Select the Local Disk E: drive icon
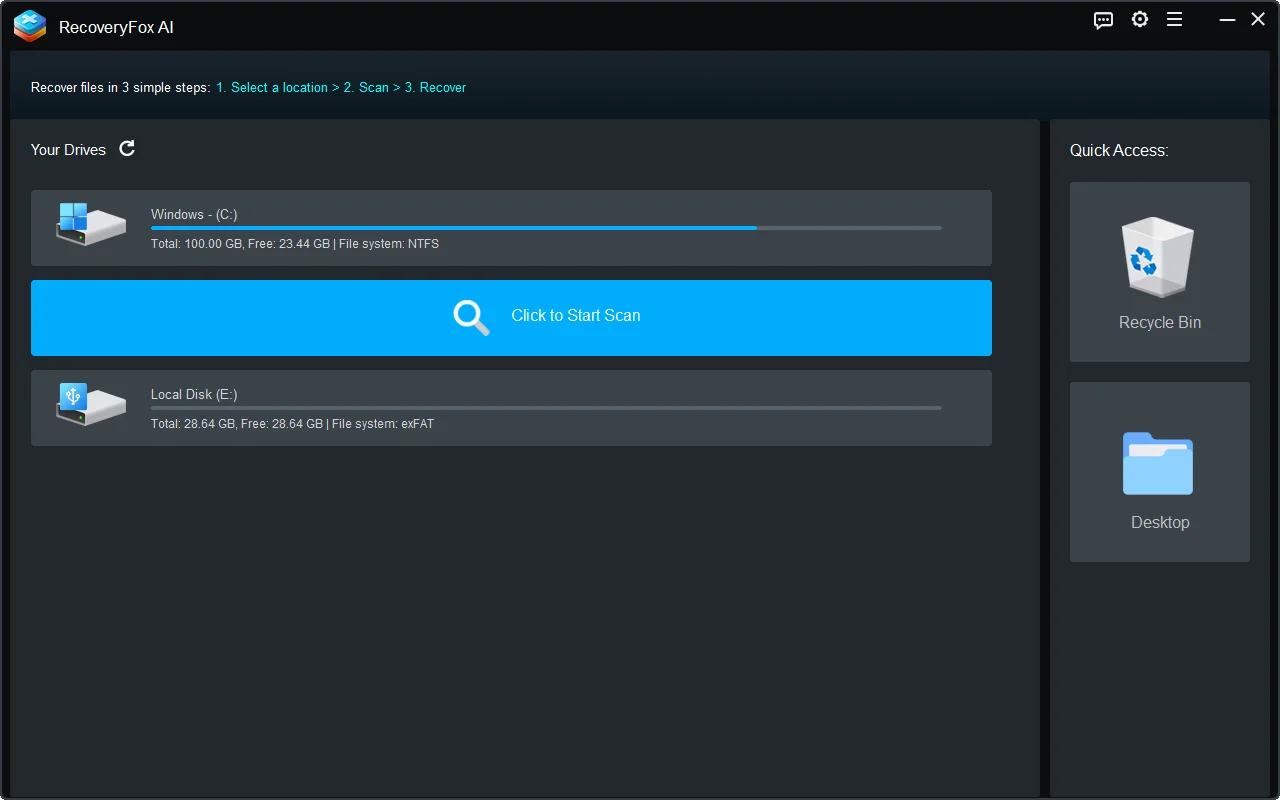The width and height of the screenshot is (1280, 800). (90, 405)
